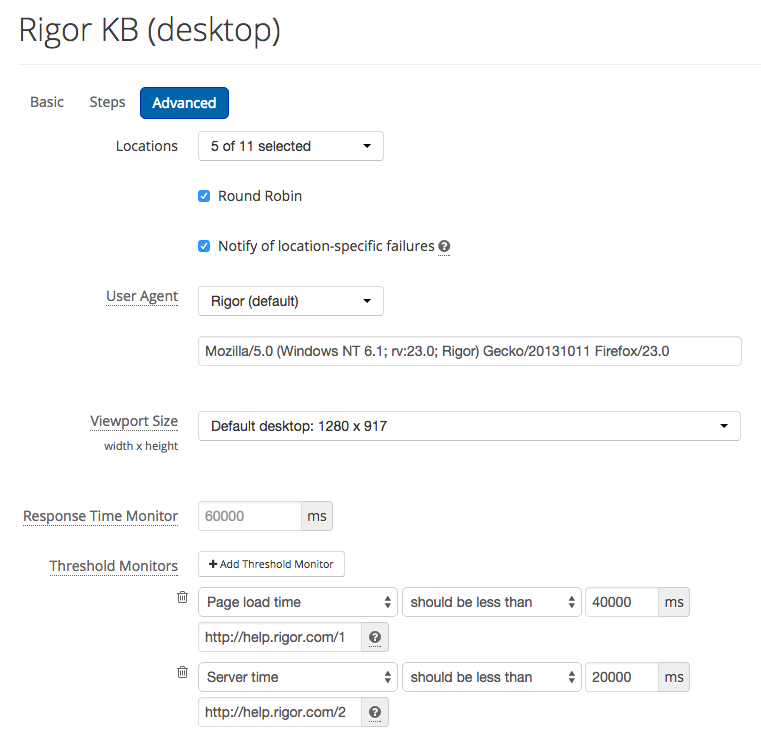Open the Locations dropdown

tap(291, 146)
